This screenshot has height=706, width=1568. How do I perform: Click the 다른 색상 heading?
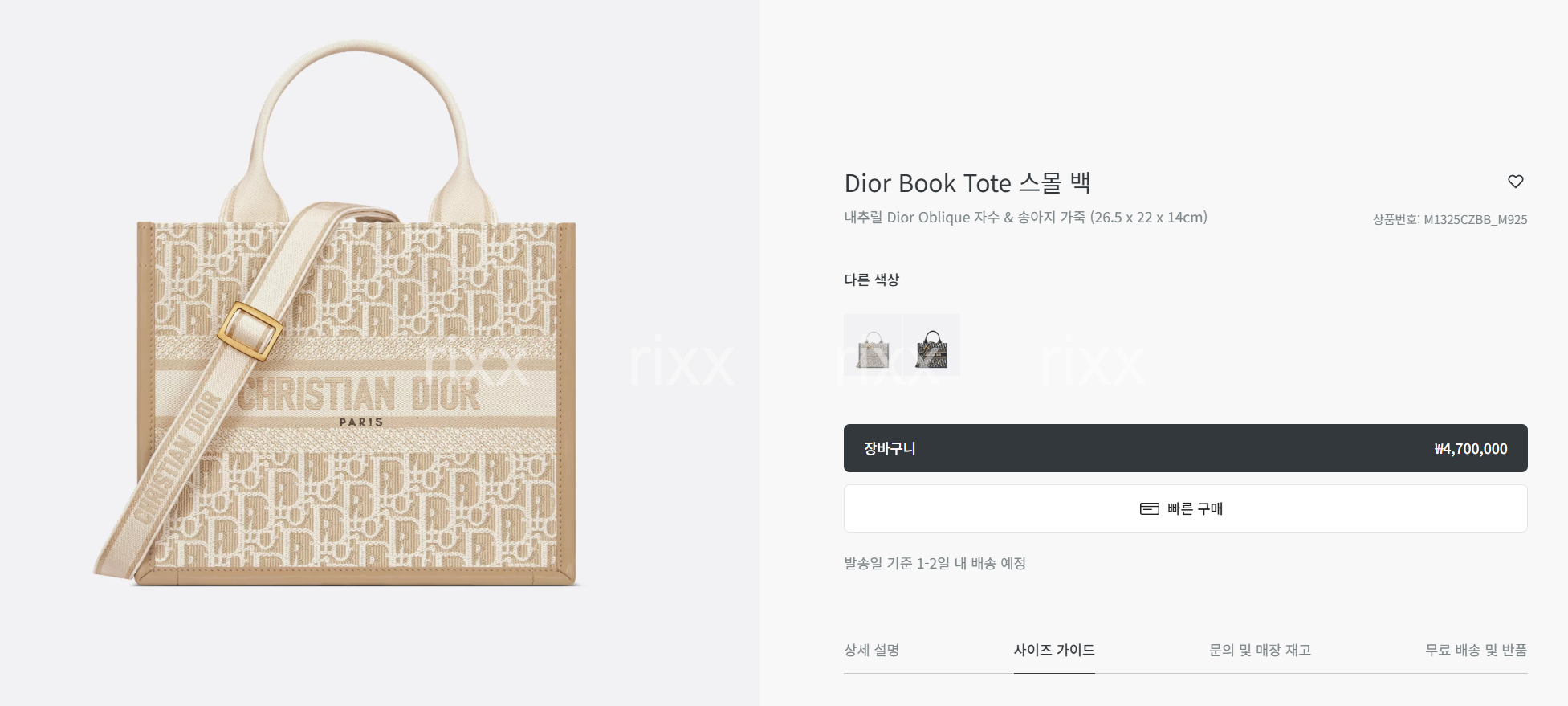[871, 280]
